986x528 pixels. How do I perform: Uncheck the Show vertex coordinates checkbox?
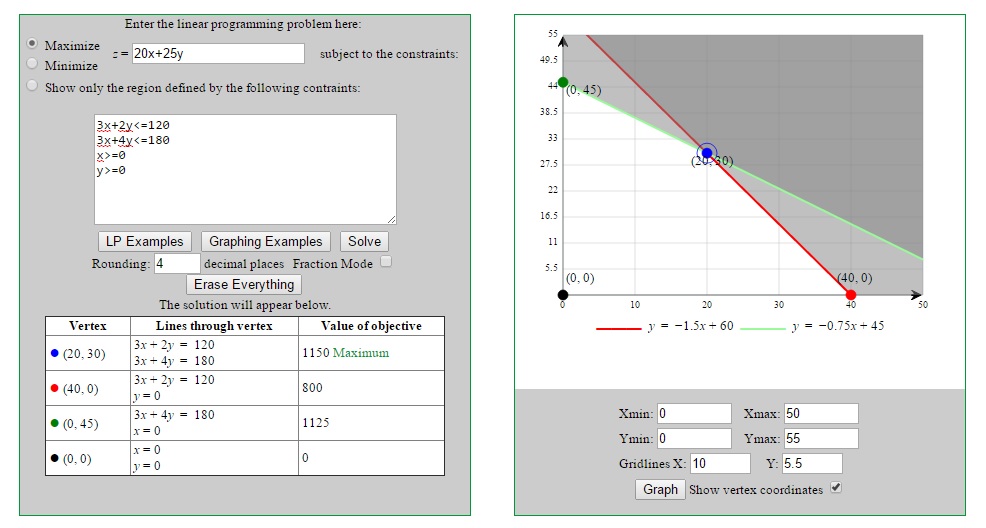(836, 488)
